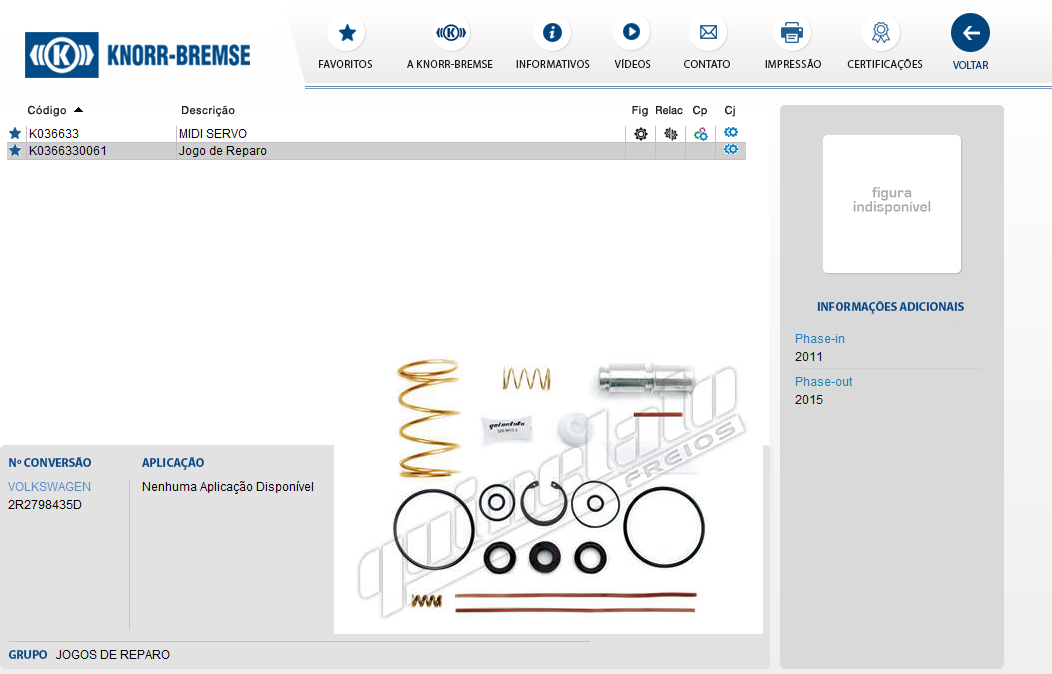Open Cj icon in Jogo de Reparo row
The image size is (1052, 674).
pyautogui.click(x=731, y=150)
